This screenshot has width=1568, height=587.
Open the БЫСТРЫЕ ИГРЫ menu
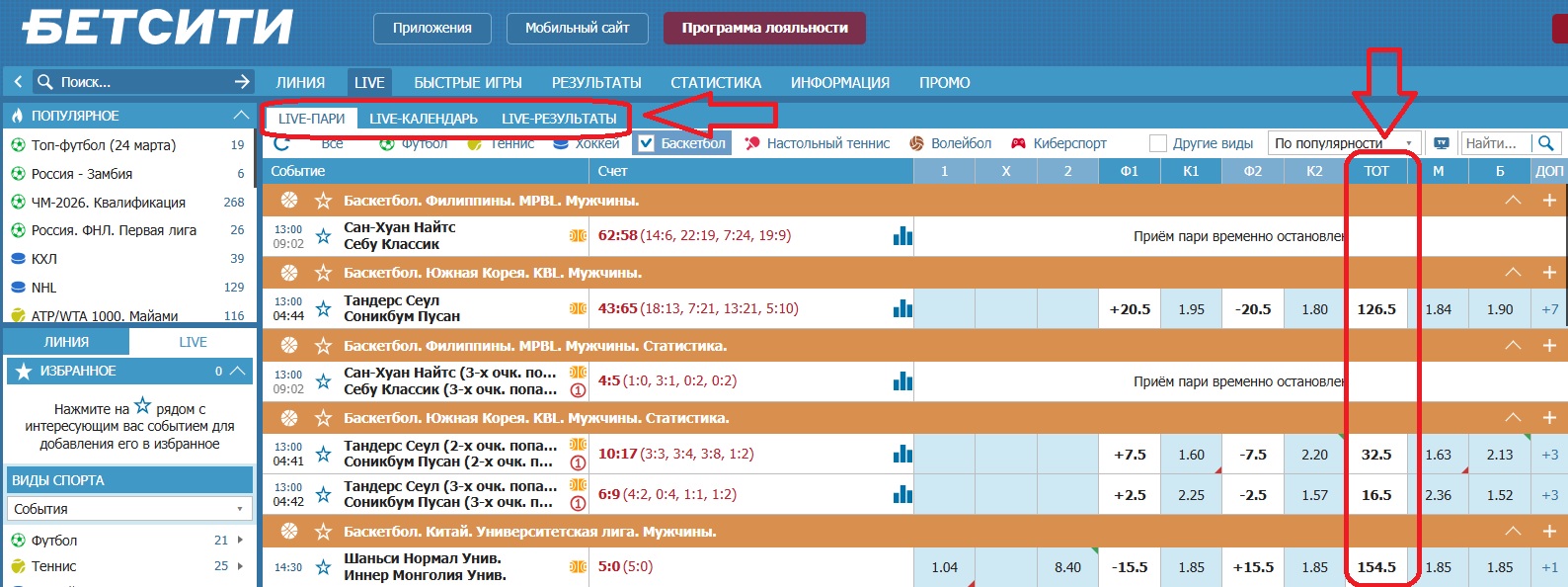[468, 83]
